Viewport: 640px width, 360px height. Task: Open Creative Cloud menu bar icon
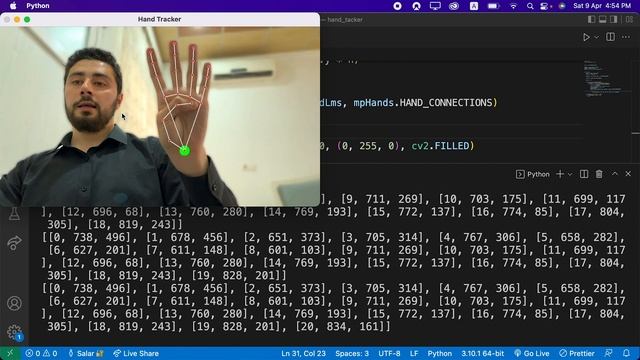(x=454, y=6)
